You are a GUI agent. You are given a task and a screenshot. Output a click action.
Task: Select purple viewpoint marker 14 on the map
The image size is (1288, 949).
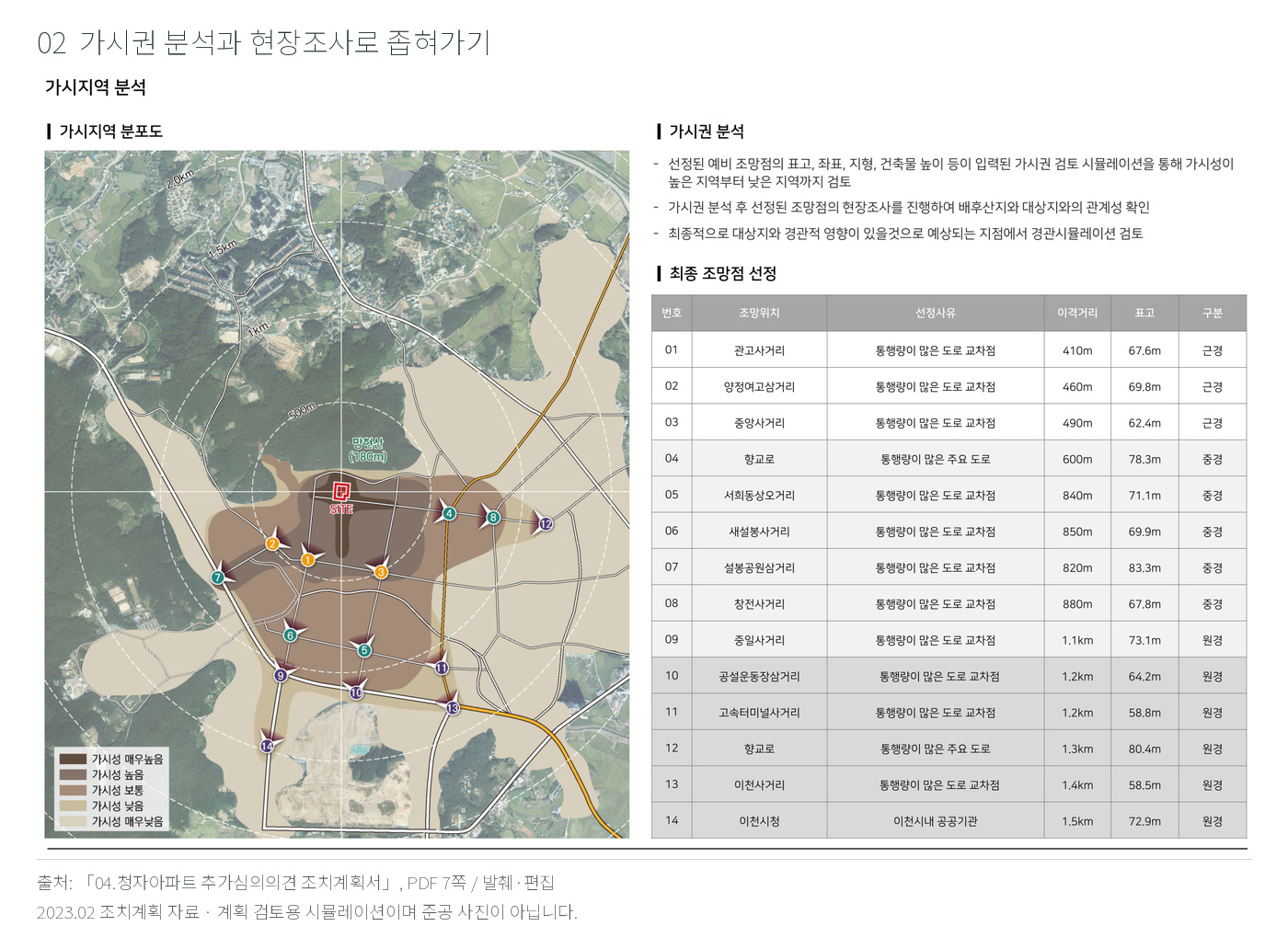[267, 746]
